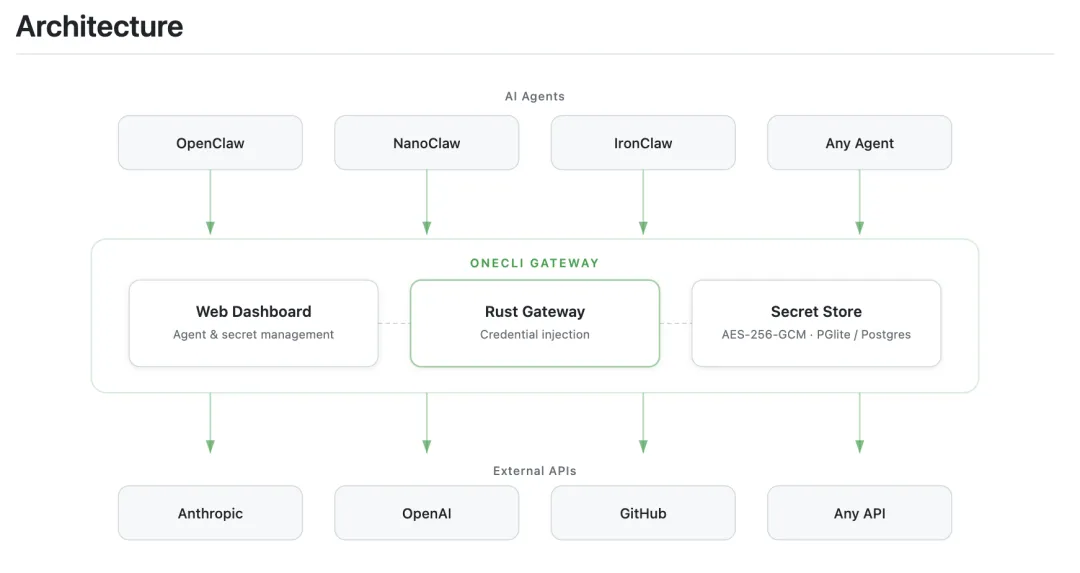
Task: Select the NanoClaw agent box
Action: (426, 143)
